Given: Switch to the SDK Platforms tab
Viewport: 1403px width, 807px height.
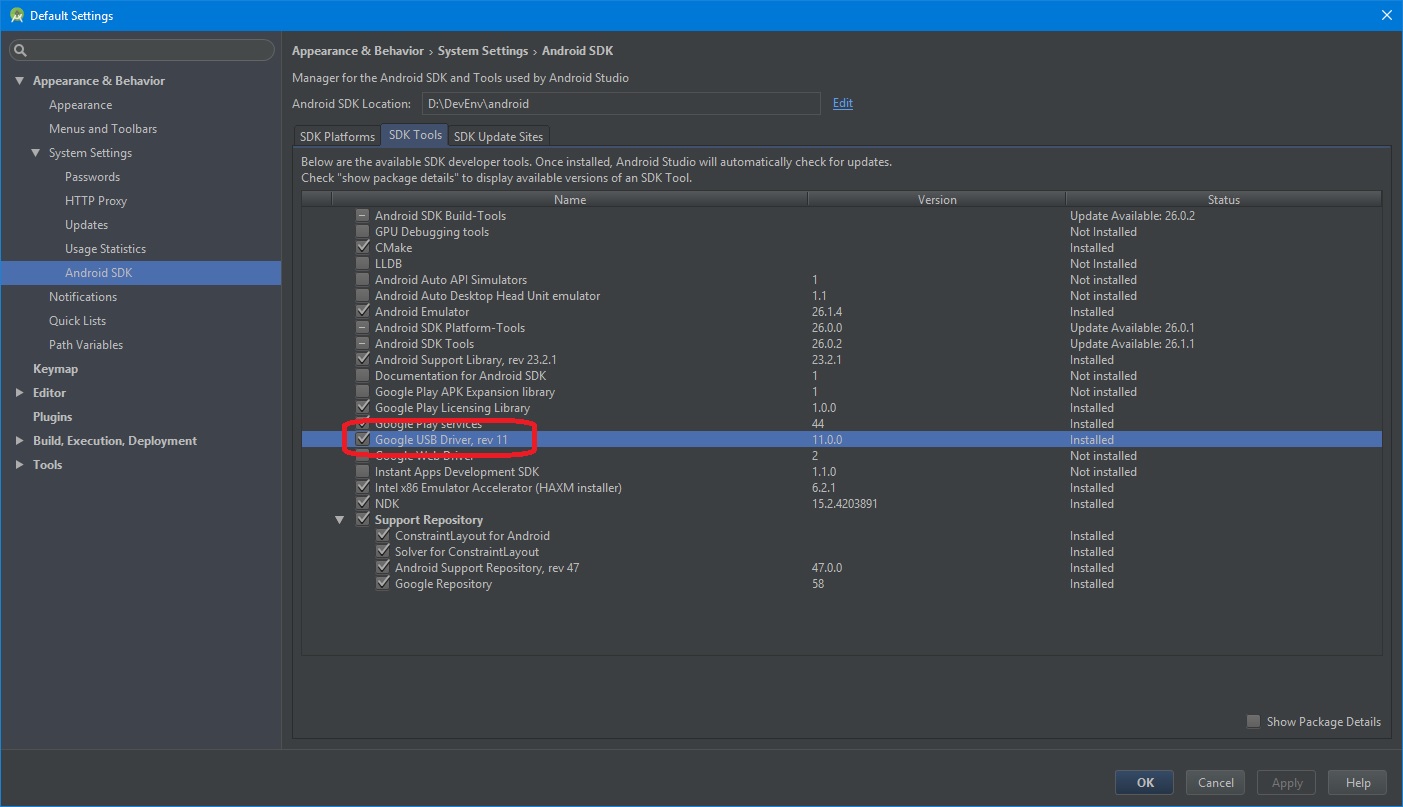Looking at the screenshot, I should [x=337, y=136].
